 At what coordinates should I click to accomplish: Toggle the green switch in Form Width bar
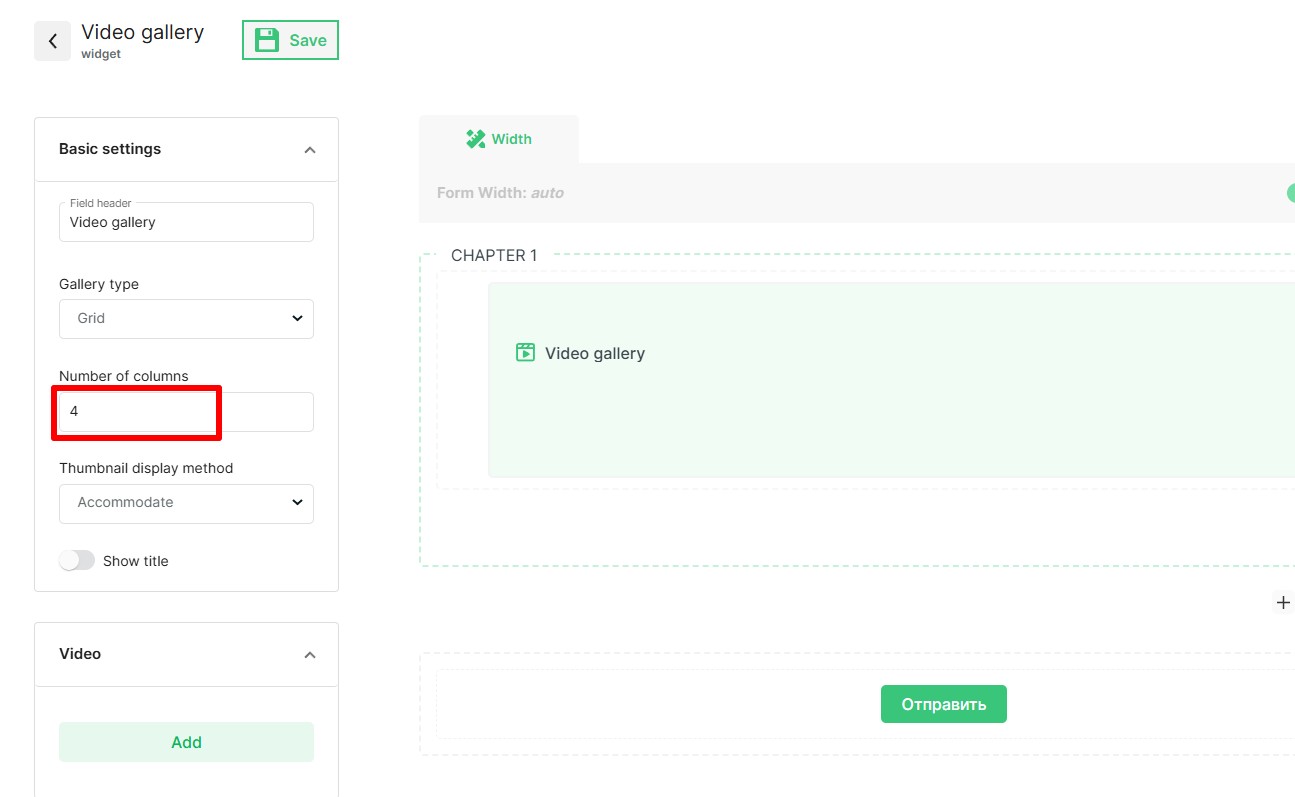click(1290, 193)
